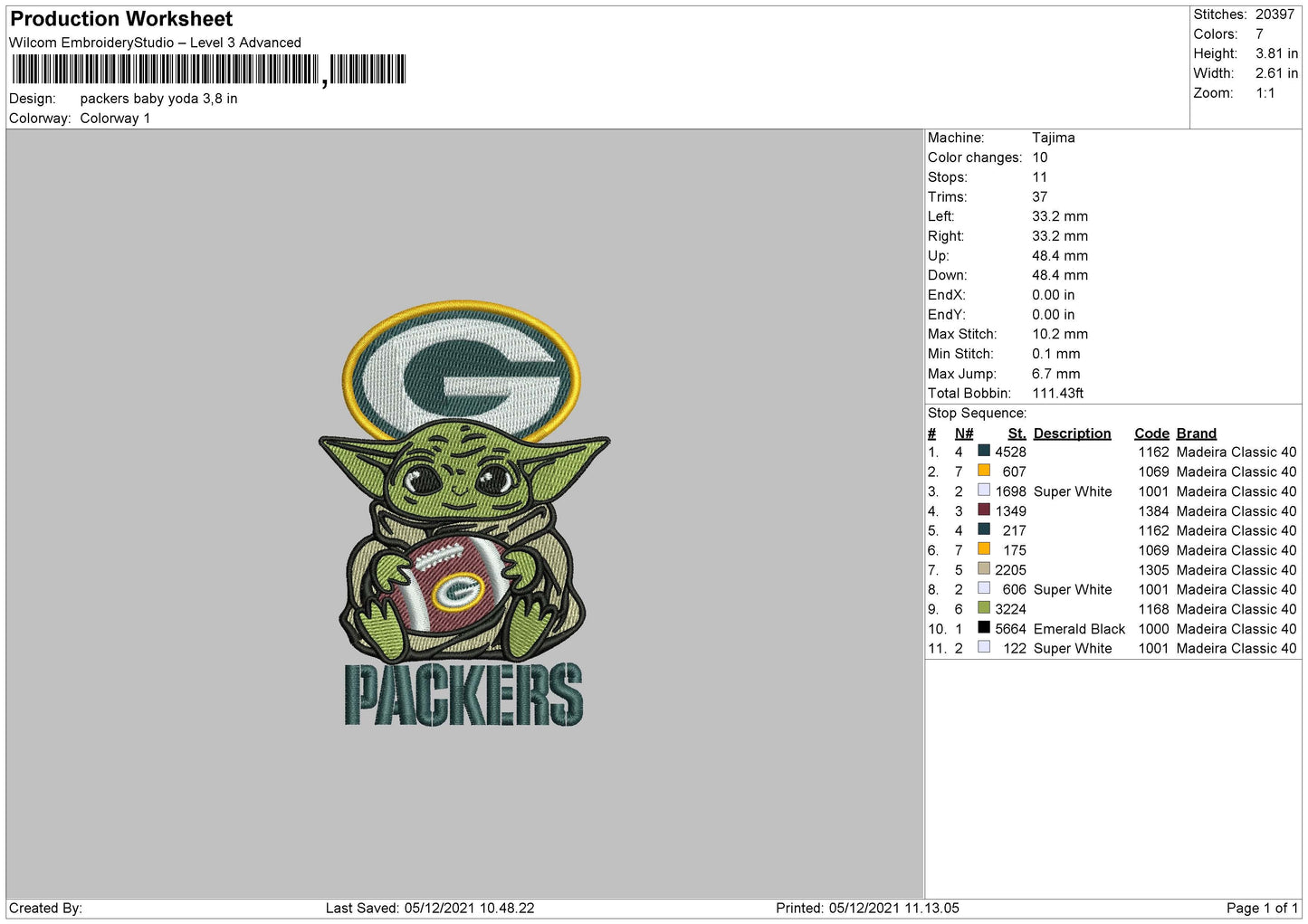Screen dimensions: 1308x924
Task: Click the dark green swatch in stop 5
Action: click(983, 529)
